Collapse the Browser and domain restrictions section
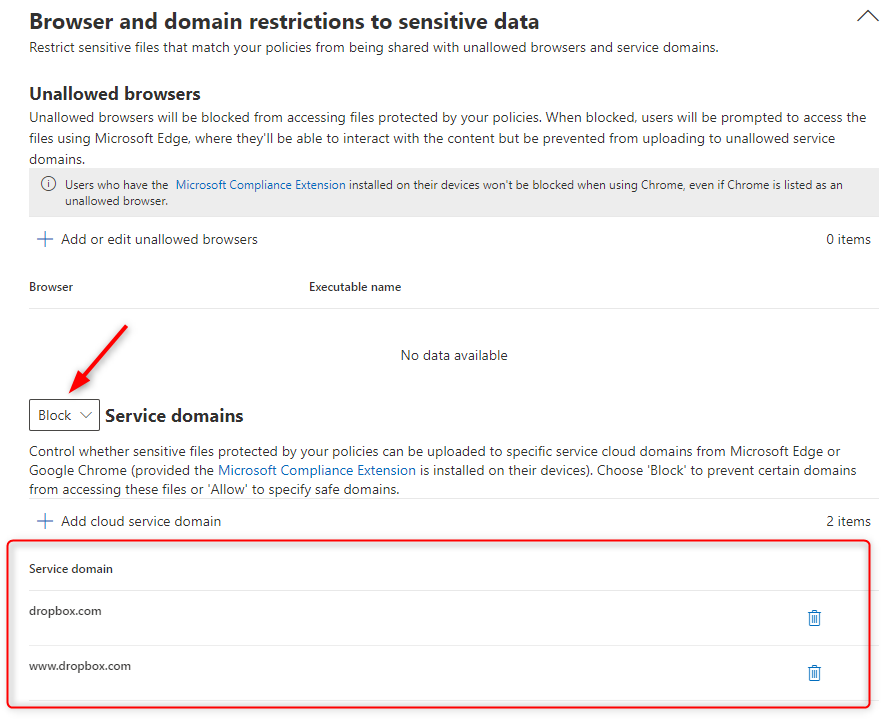Screen dimensions: 890x720 (867, 16)
